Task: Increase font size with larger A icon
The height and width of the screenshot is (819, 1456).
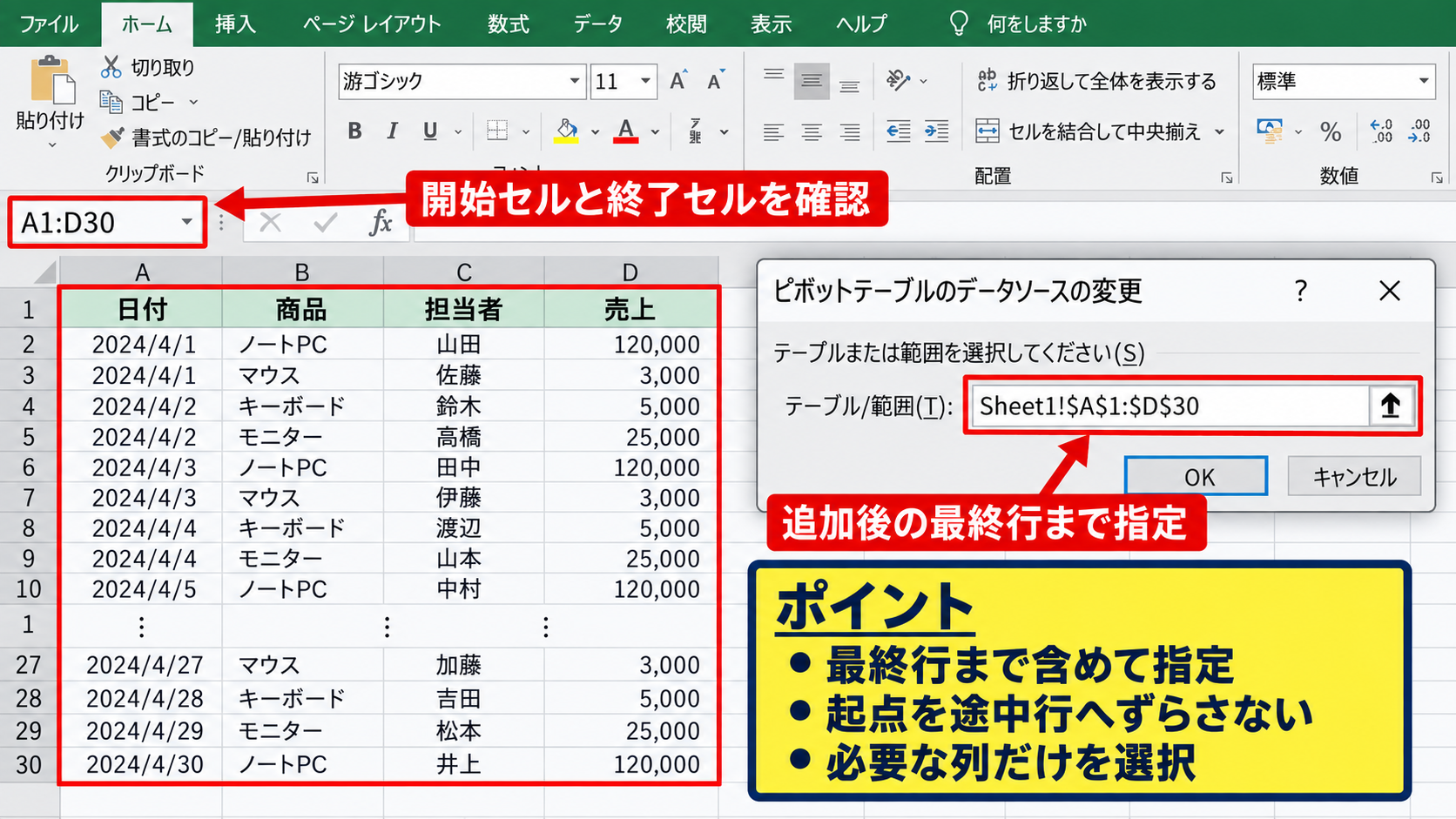Action: (x=678, y=80)
